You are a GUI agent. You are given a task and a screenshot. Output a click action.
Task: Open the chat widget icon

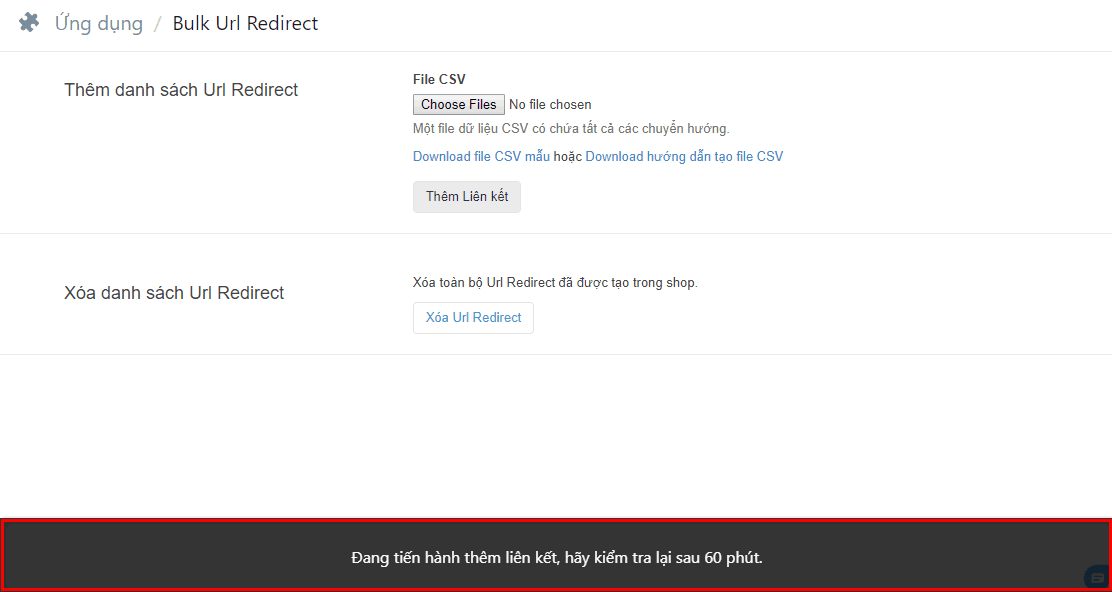click(1096, 577)
